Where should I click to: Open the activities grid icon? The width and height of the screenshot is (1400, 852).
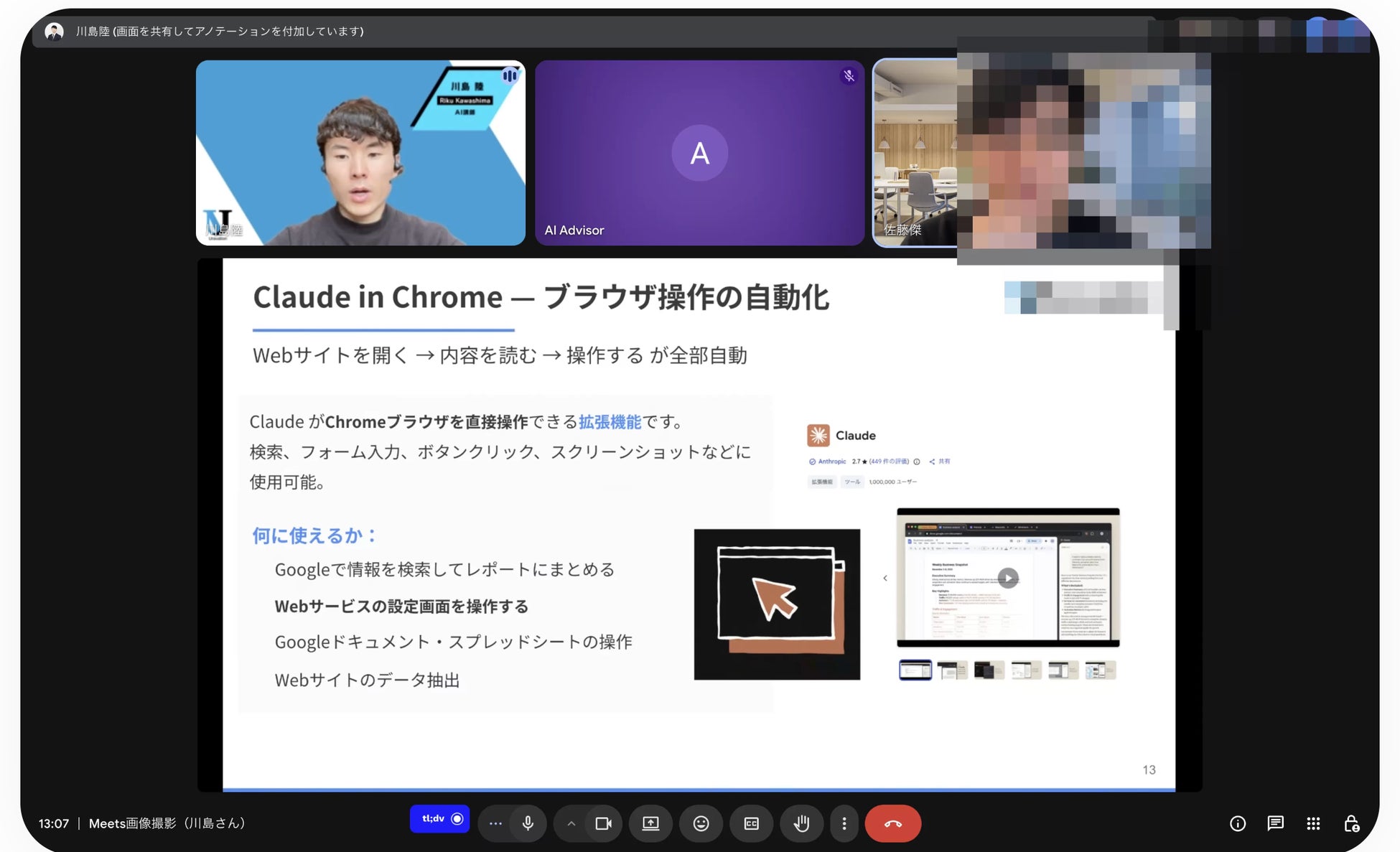pyautogui.click(x=1313, y=823)
